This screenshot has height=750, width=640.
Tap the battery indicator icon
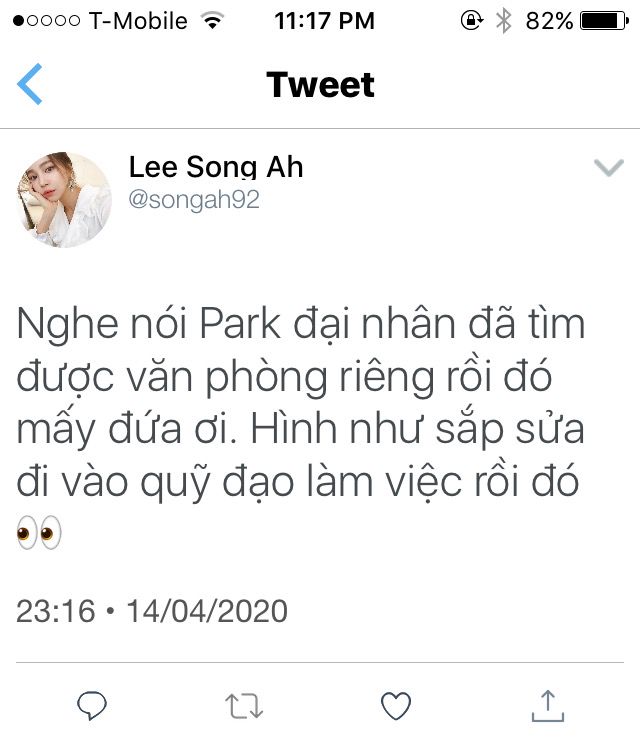(x=604, y=21)
